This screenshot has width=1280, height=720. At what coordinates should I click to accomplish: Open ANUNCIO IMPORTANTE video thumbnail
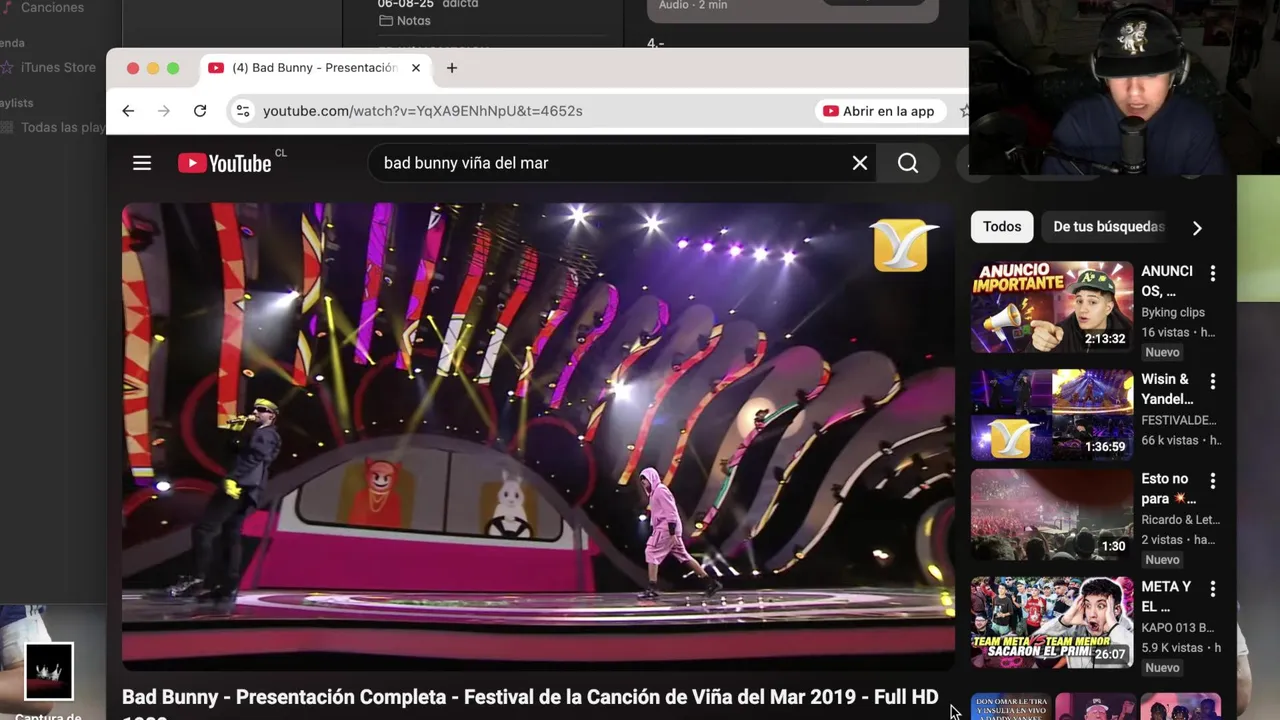point(1052,307)
